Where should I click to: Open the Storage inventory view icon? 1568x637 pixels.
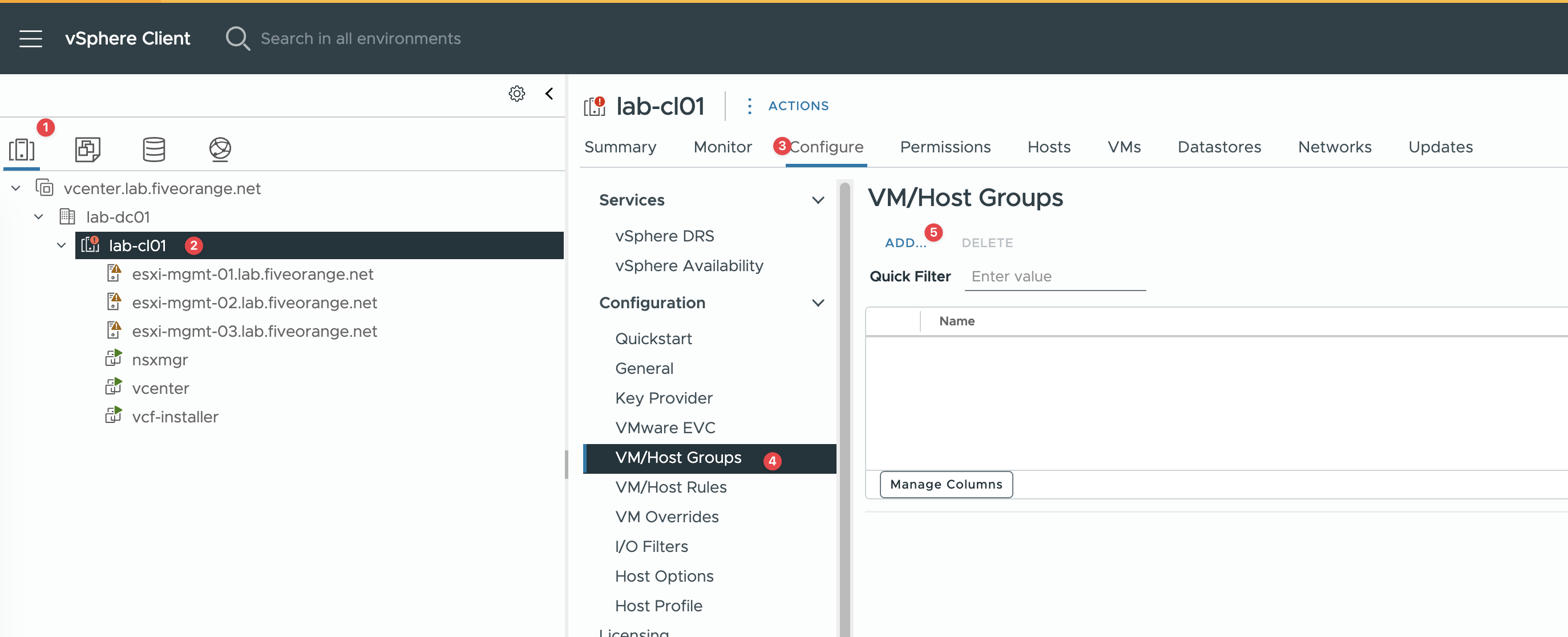[153, 149]
